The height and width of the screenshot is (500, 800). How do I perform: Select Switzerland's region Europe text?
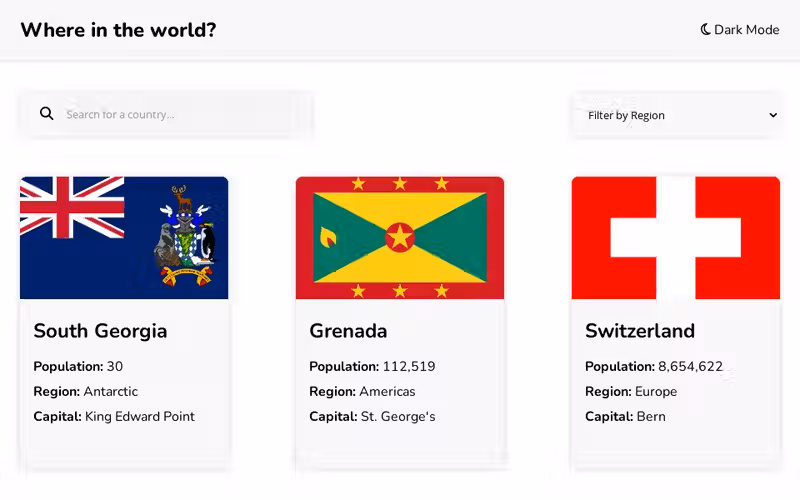656,392
